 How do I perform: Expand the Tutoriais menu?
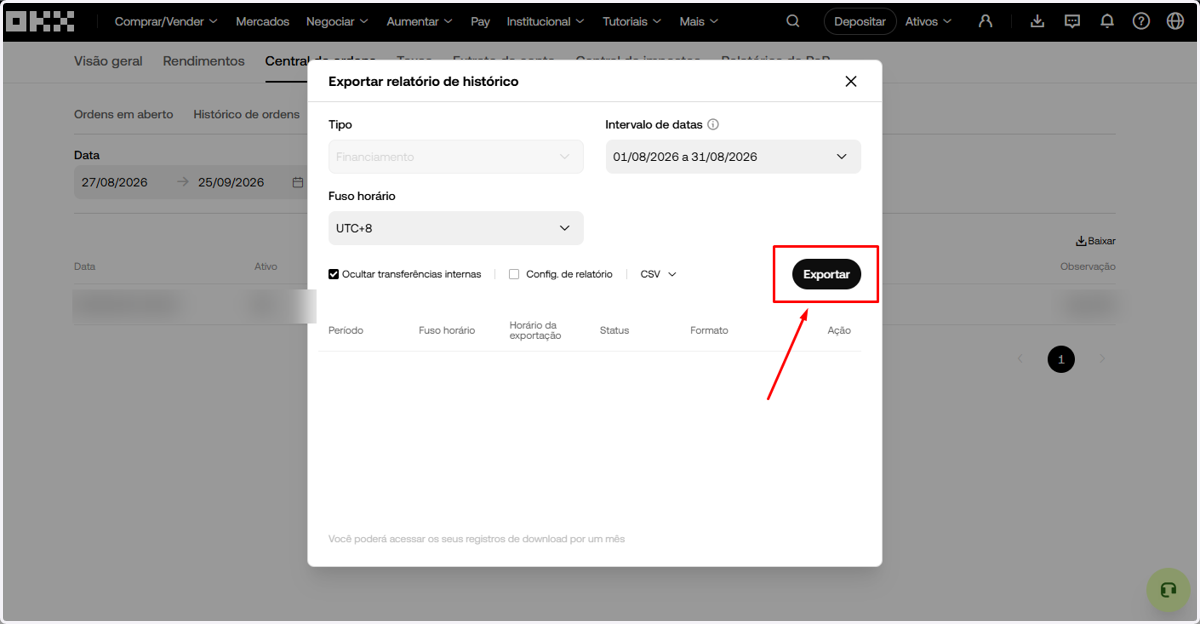click(x=632, y=21)
